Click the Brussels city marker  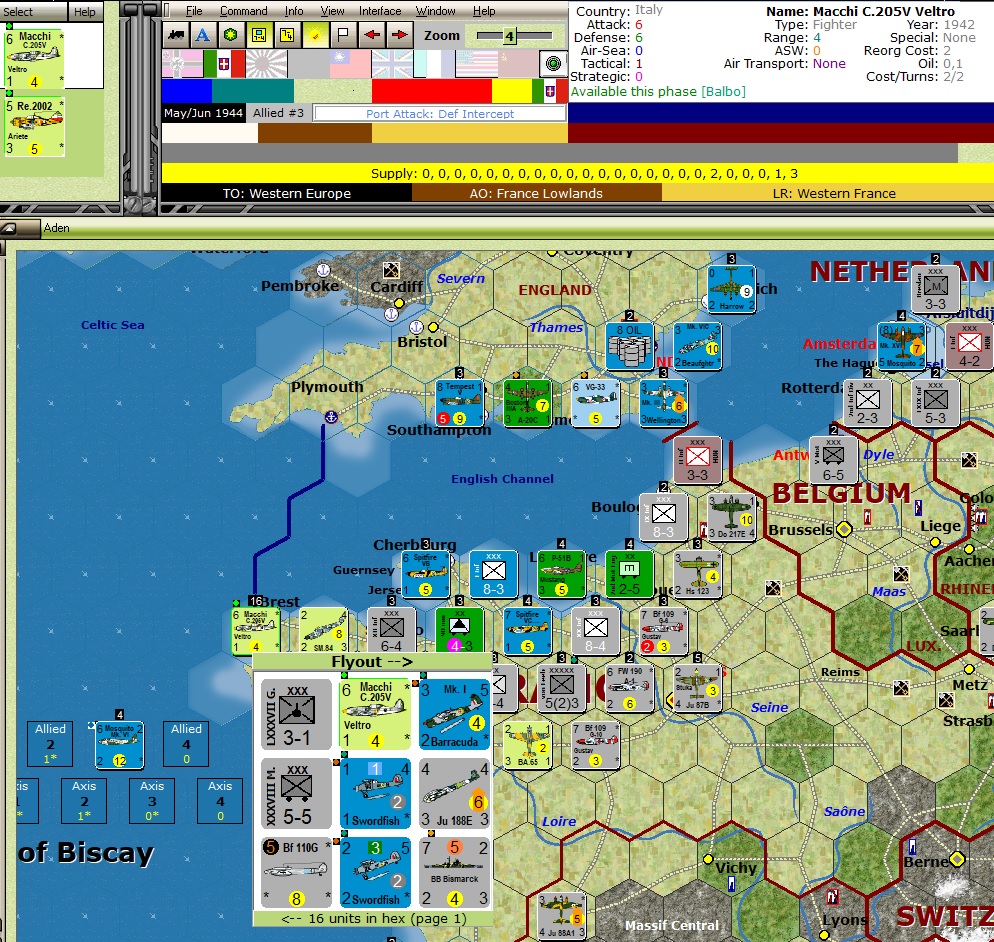click(844, 529)
